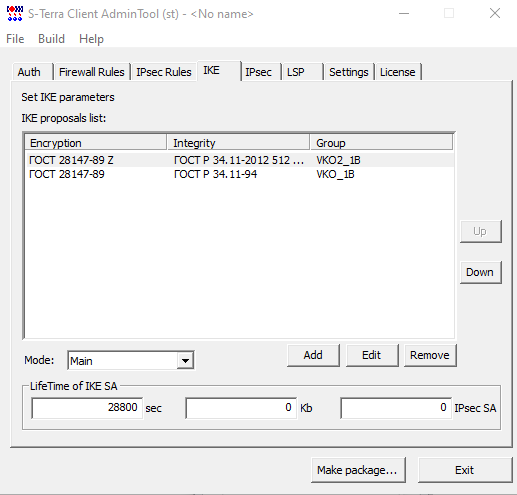Click the S-Terra app icon in title bar
517x495 pixels.
click(x=15, y=13)
